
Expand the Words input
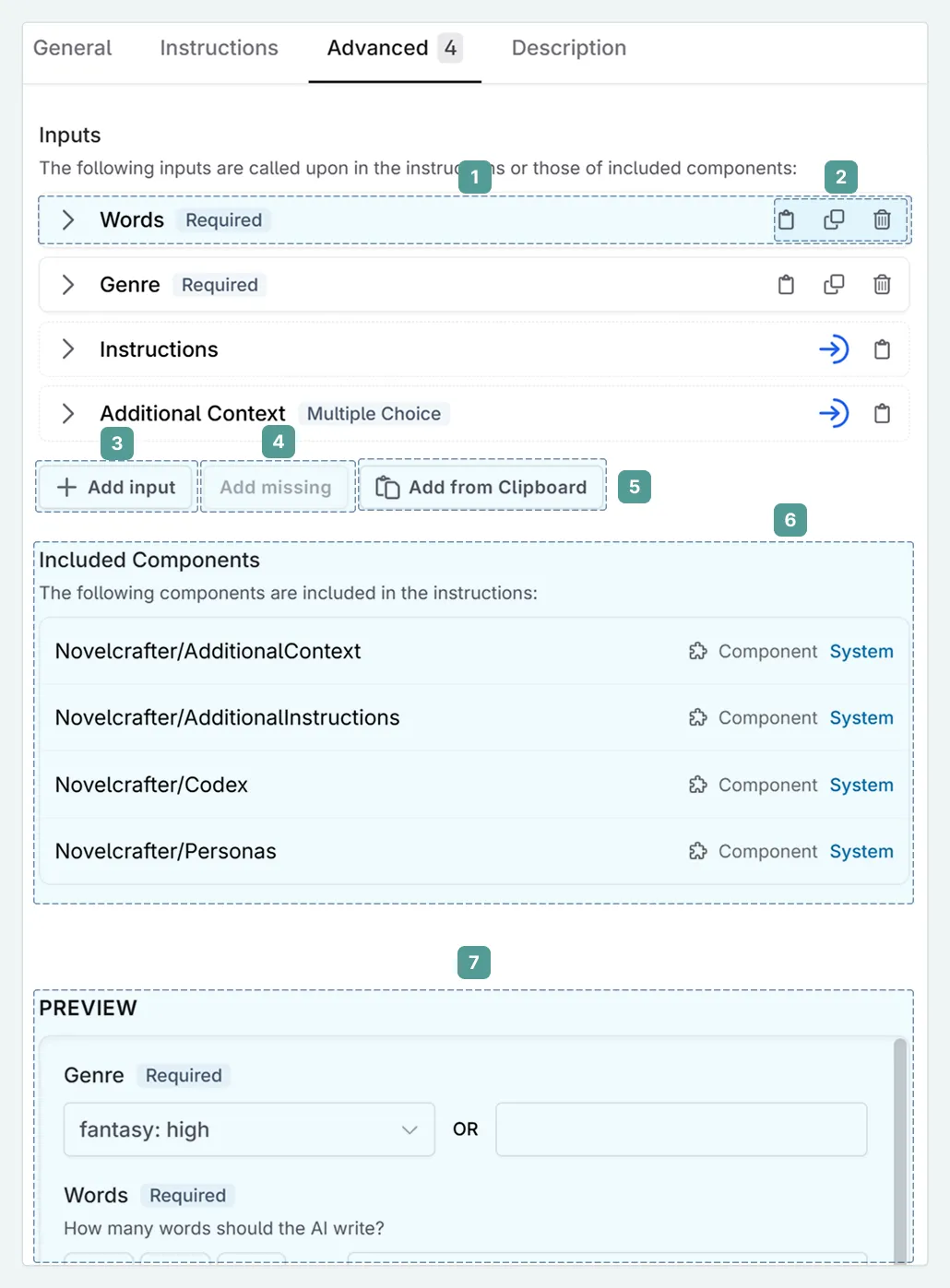coord(67,220)
